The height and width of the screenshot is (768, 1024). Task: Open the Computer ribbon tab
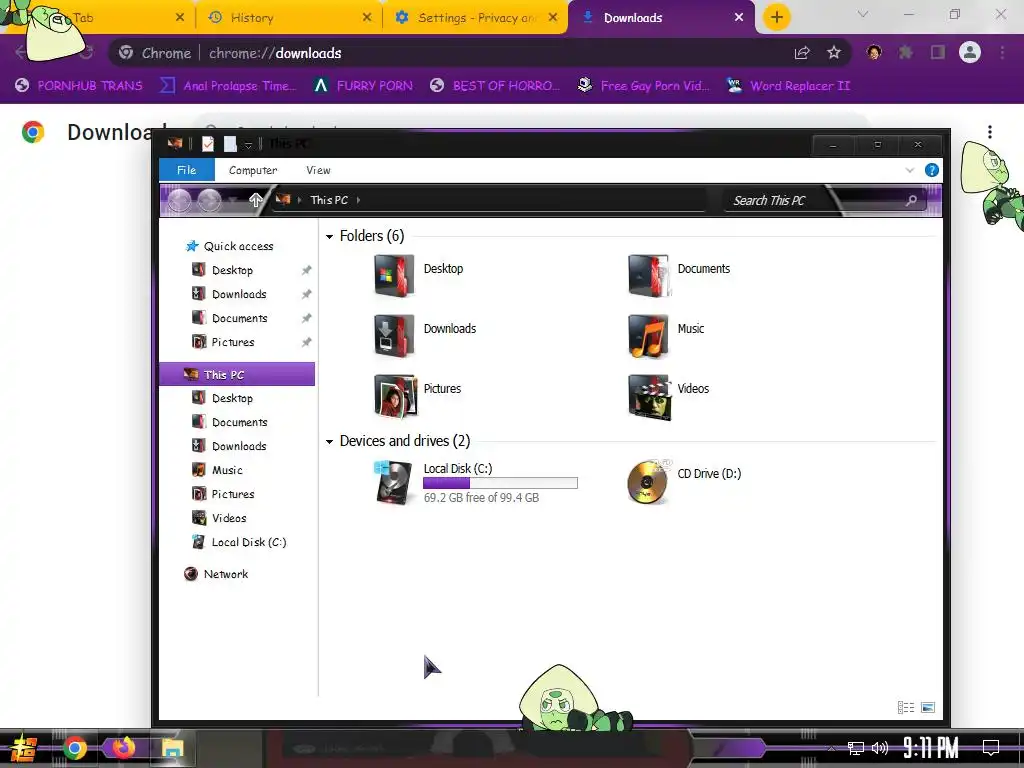coord(253,170)
